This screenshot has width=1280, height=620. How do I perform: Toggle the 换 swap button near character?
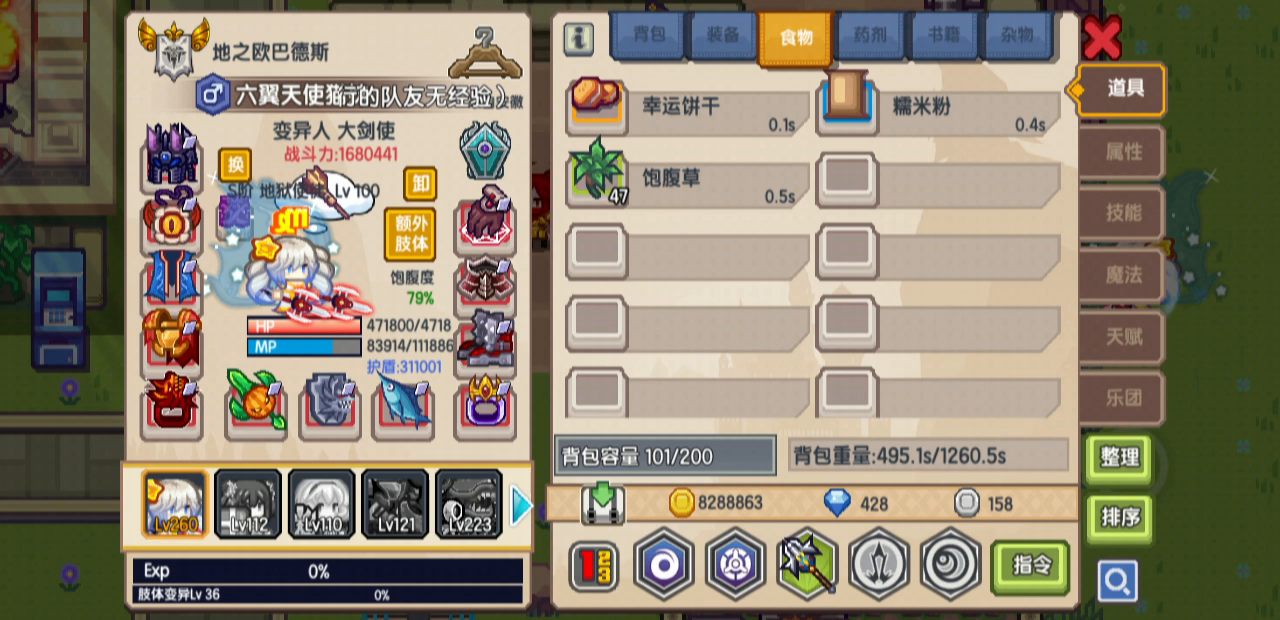[235, 164]
